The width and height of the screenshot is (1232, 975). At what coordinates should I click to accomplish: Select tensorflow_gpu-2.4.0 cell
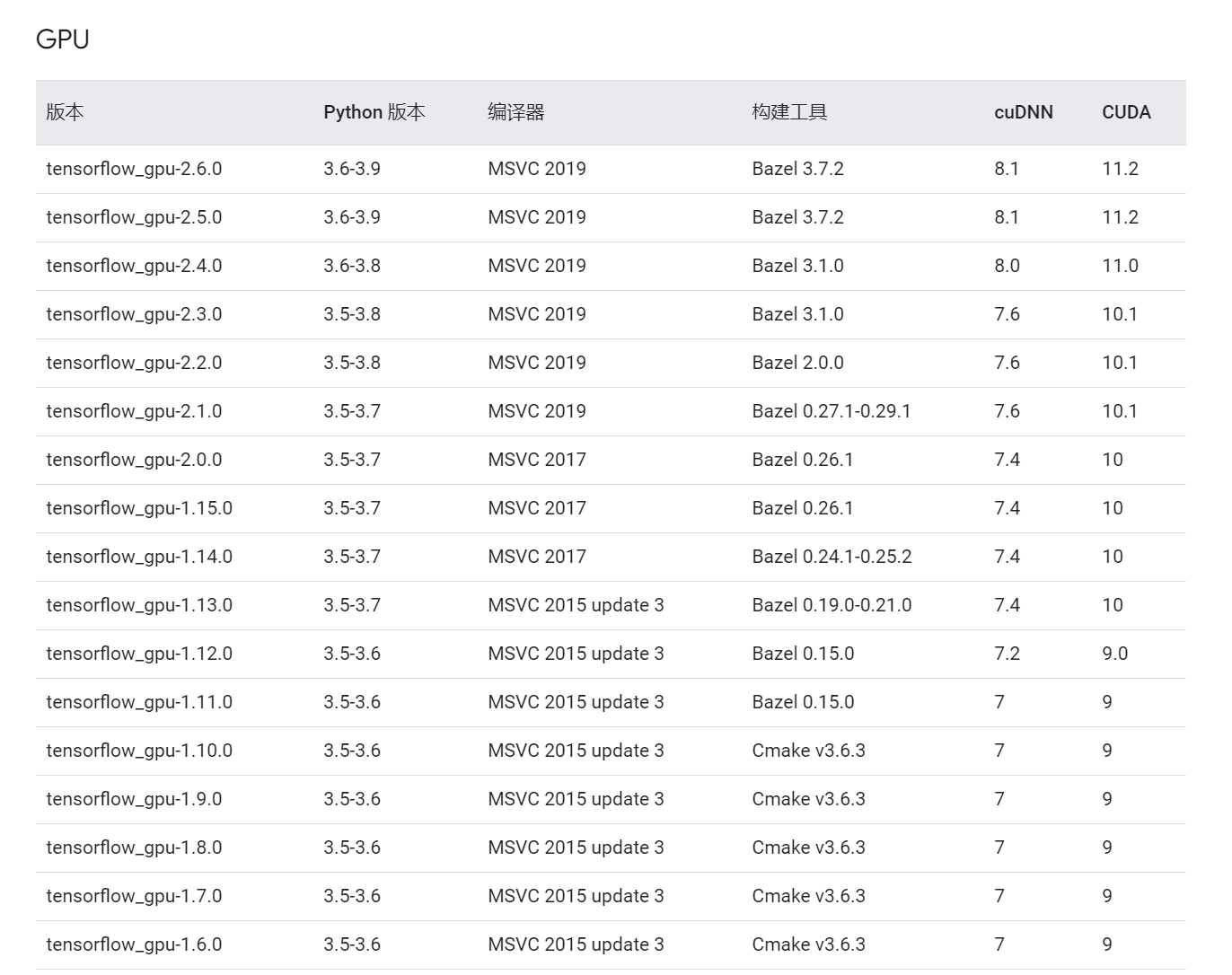point(134,266)
